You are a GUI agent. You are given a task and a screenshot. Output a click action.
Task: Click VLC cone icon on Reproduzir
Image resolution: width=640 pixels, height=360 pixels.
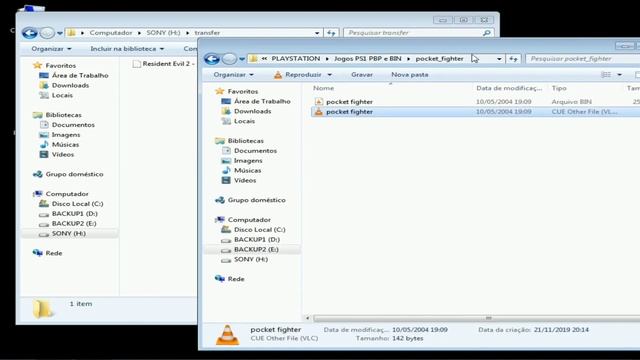point(278,75)
